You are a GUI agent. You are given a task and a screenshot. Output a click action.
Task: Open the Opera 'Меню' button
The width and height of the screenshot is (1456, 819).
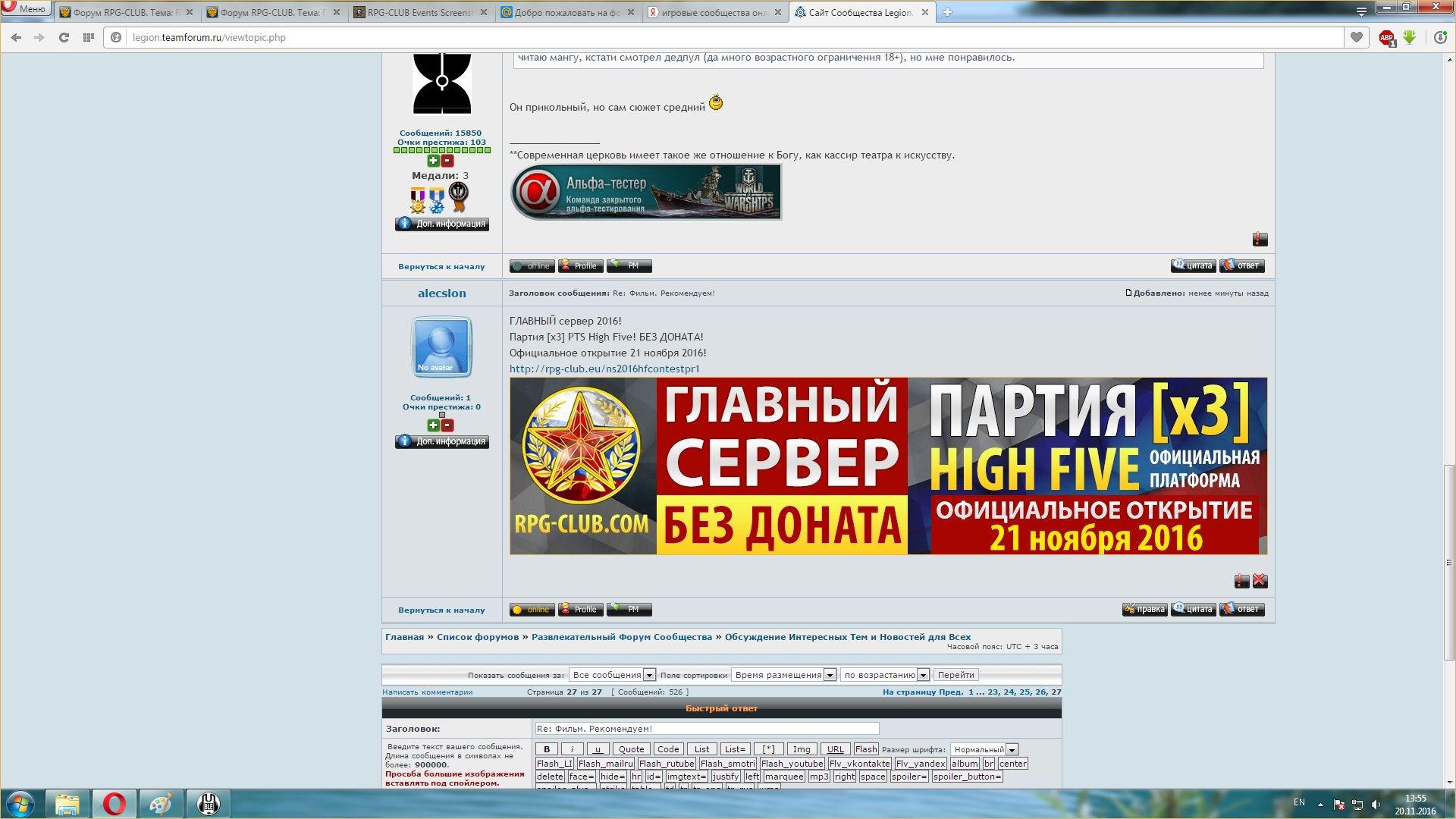pyautogui.click(x=26, y=9)
